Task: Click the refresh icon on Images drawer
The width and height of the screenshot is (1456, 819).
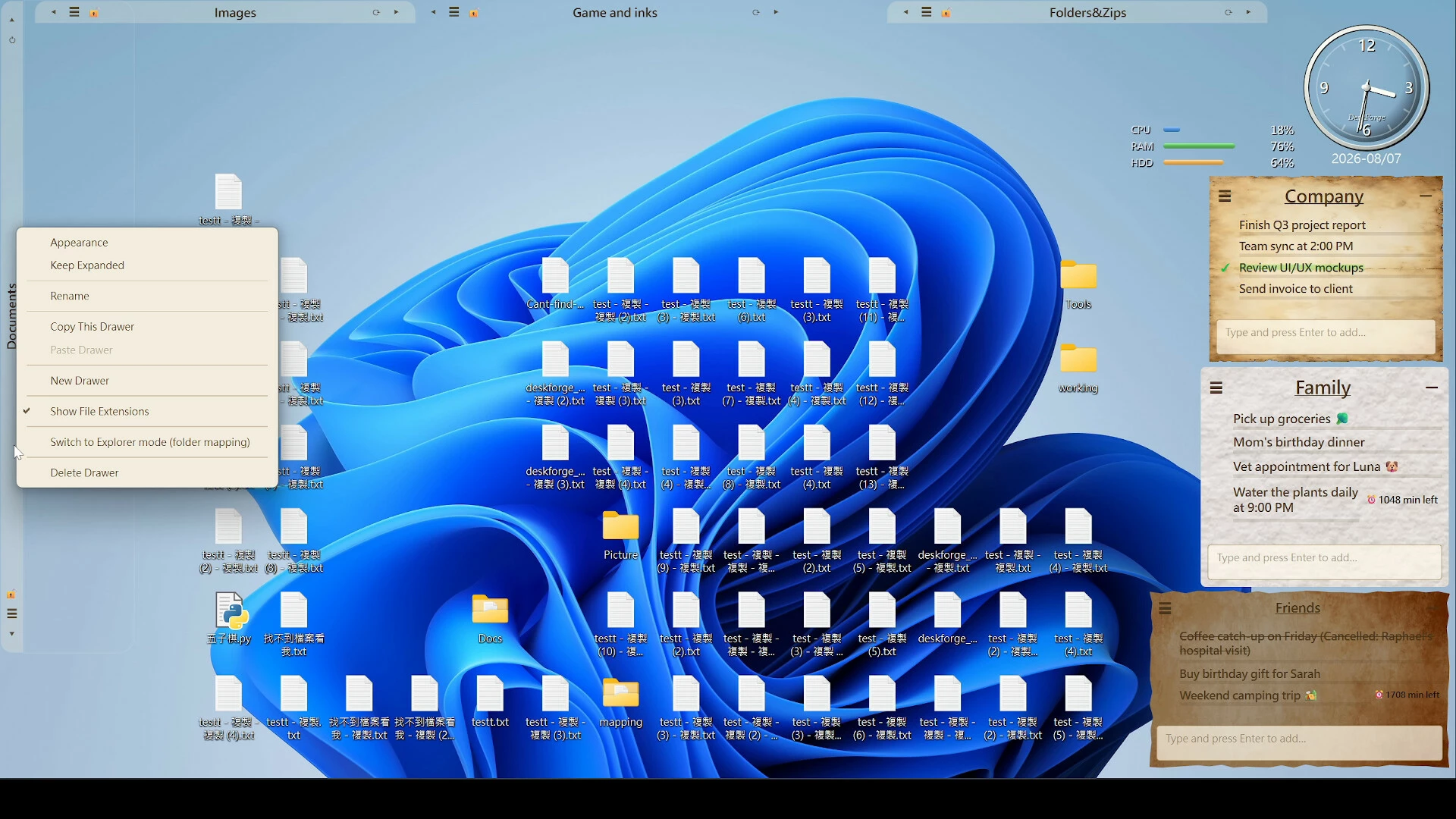Action: [376, 12]
